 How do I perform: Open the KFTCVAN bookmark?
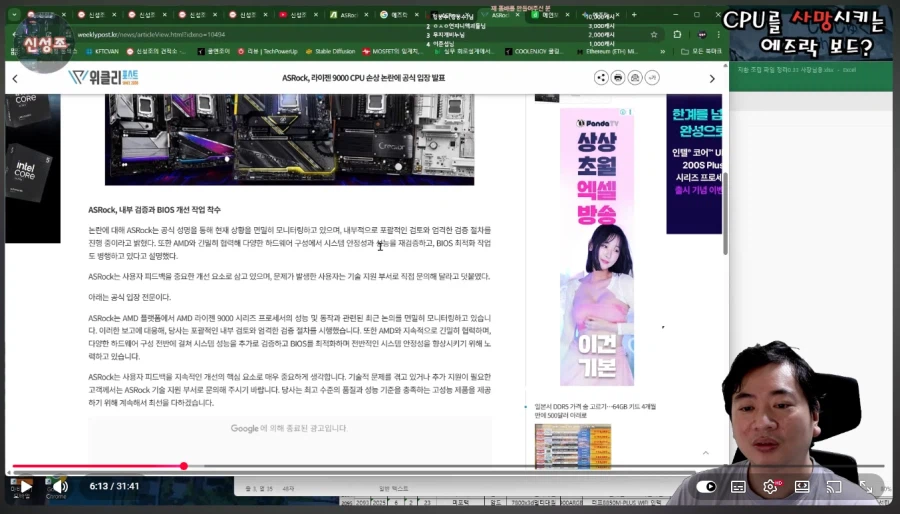click(102, 52)
